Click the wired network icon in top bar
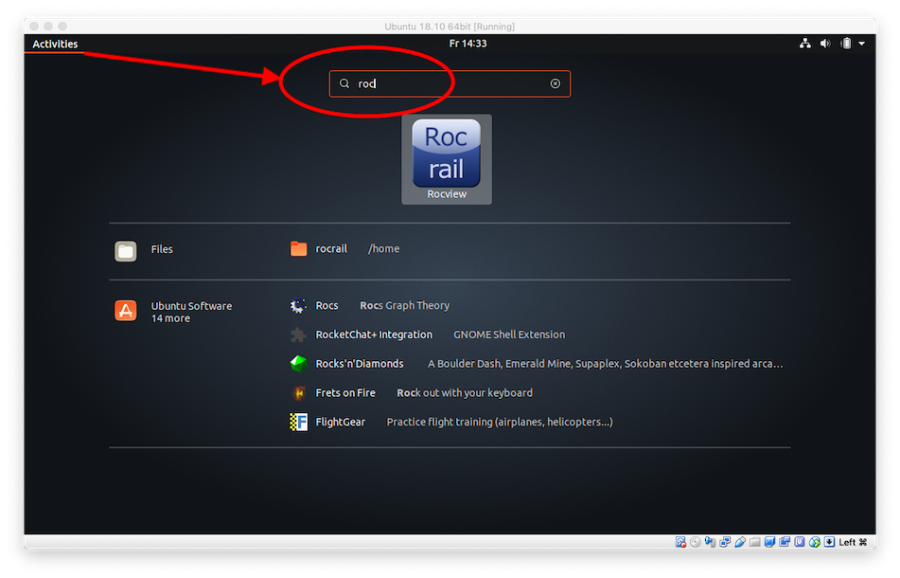This screenshot has width=900, height=578. click(805, 44)
